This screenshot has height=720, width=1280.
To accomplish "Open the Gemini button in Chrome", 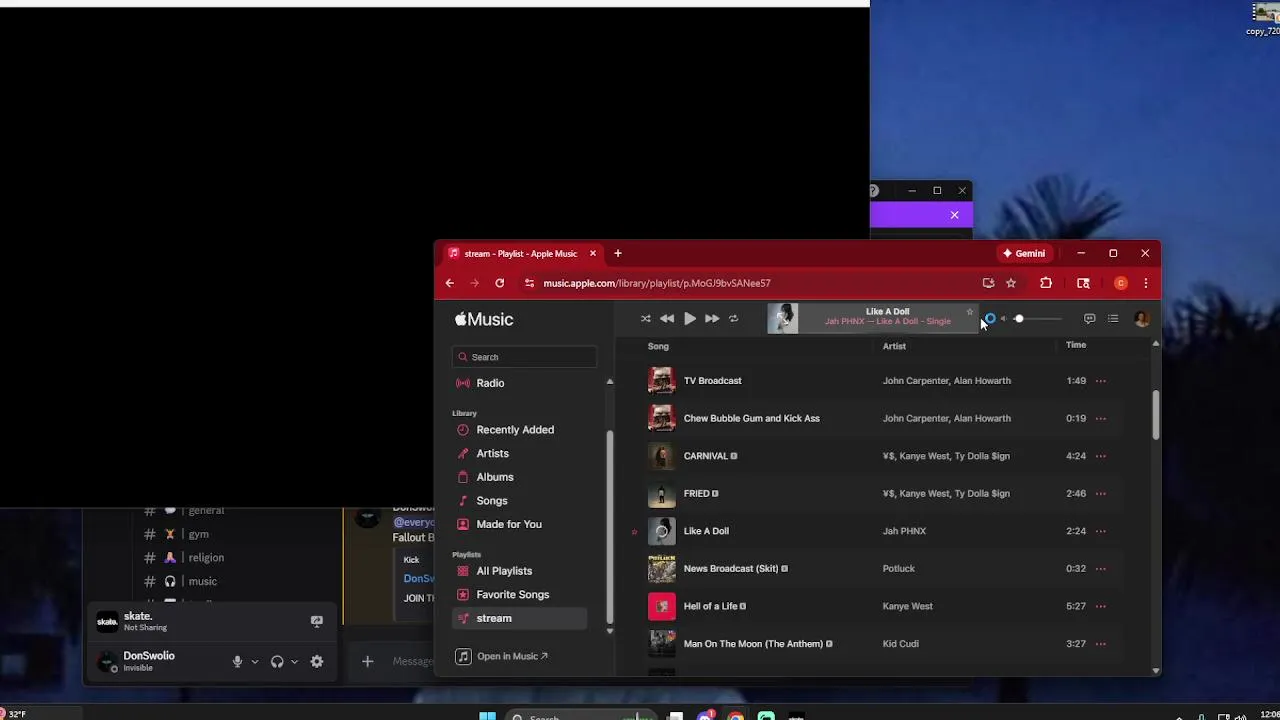I will tap(1024, 254).
